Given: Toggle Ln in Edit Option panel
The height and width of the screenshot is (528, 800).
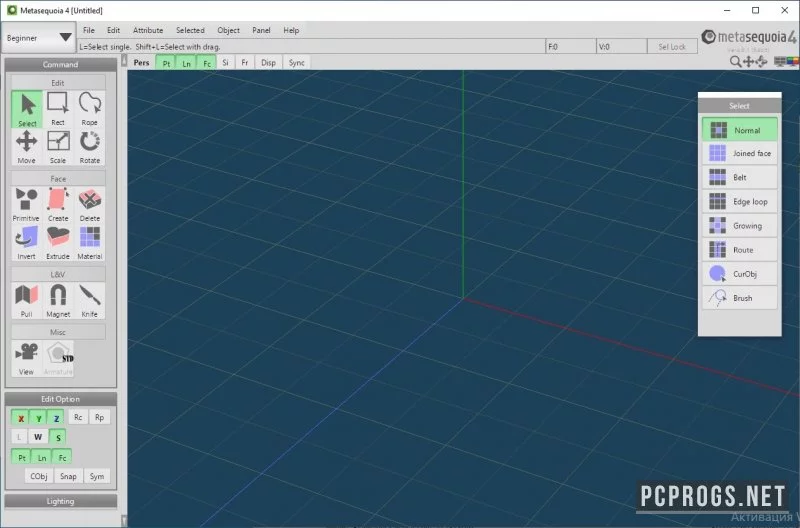Looking at the screenshot, I should click(42, 457).
